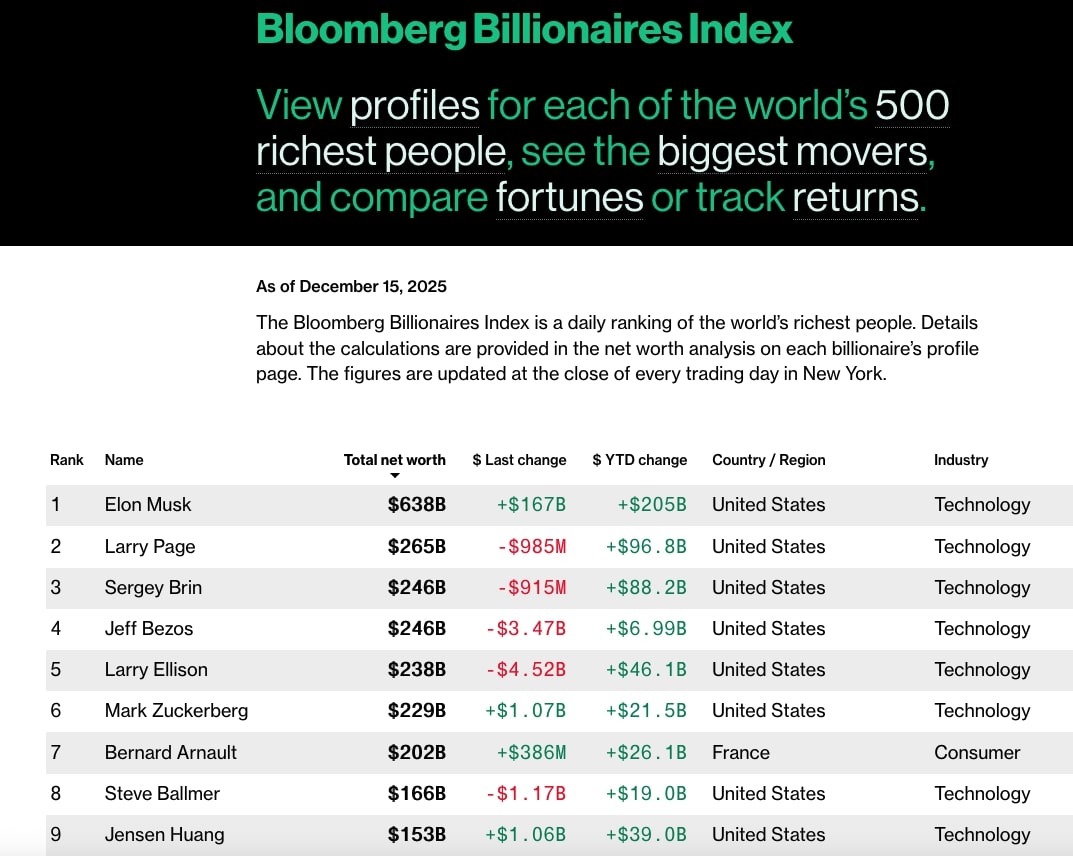Sort table by Total net worth column
Viewport: 1073px width, 856px height.
pyautogui.click(x=394, y=460)
